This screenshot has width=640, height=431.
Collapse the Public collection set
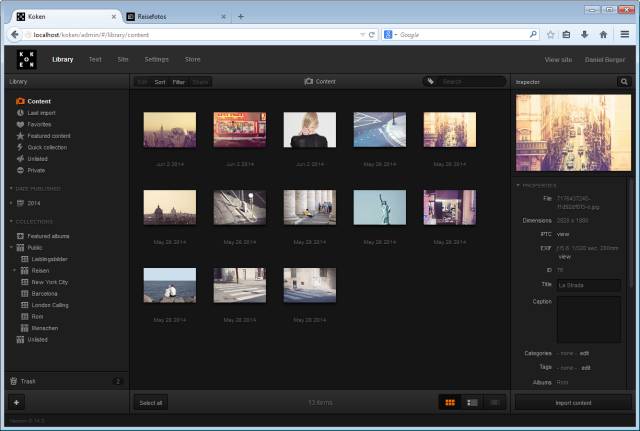click(11, 247)
